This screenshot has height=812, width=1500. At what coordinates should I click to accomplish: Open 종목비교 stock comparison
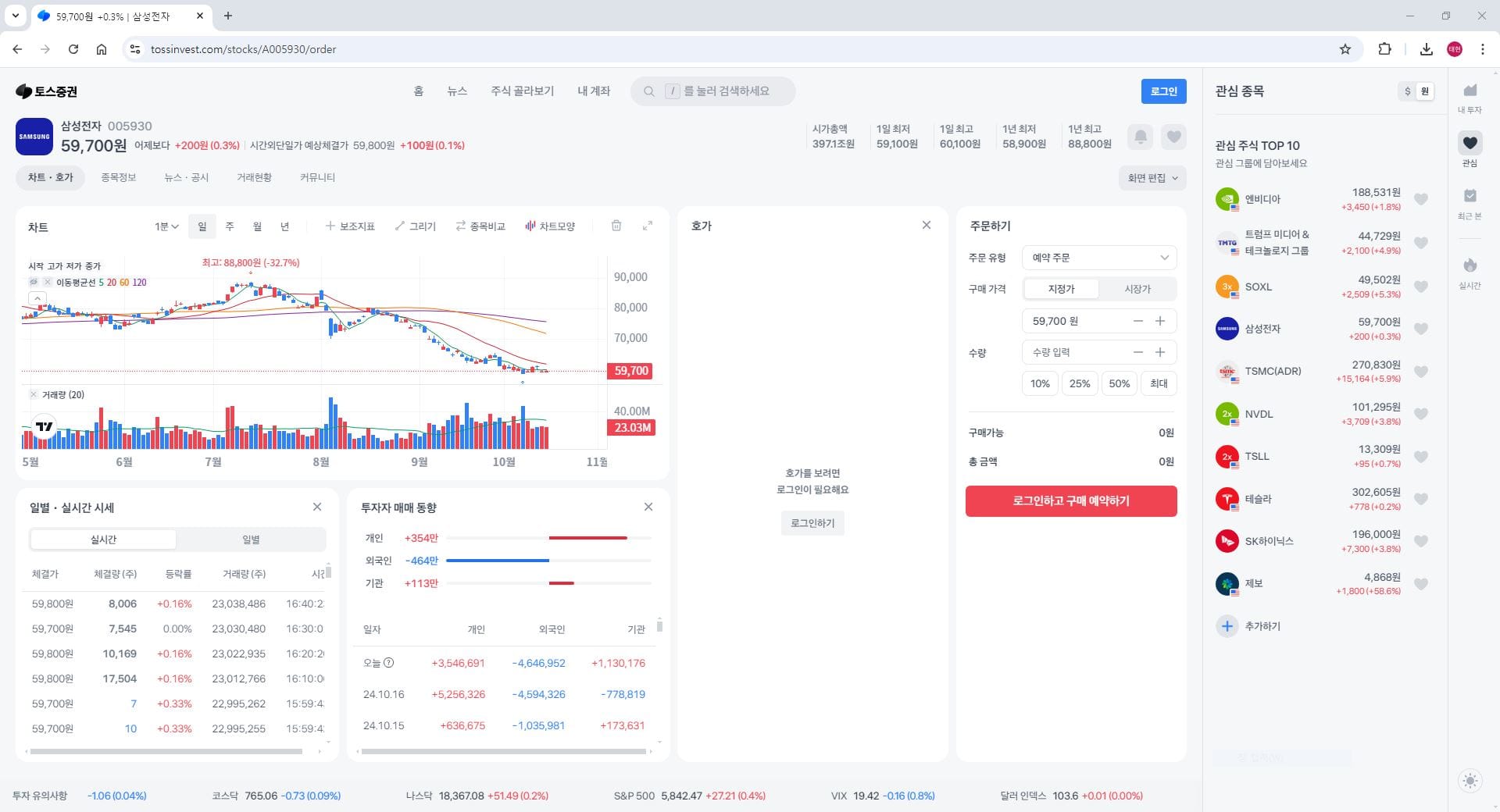[x=480, y=226]
